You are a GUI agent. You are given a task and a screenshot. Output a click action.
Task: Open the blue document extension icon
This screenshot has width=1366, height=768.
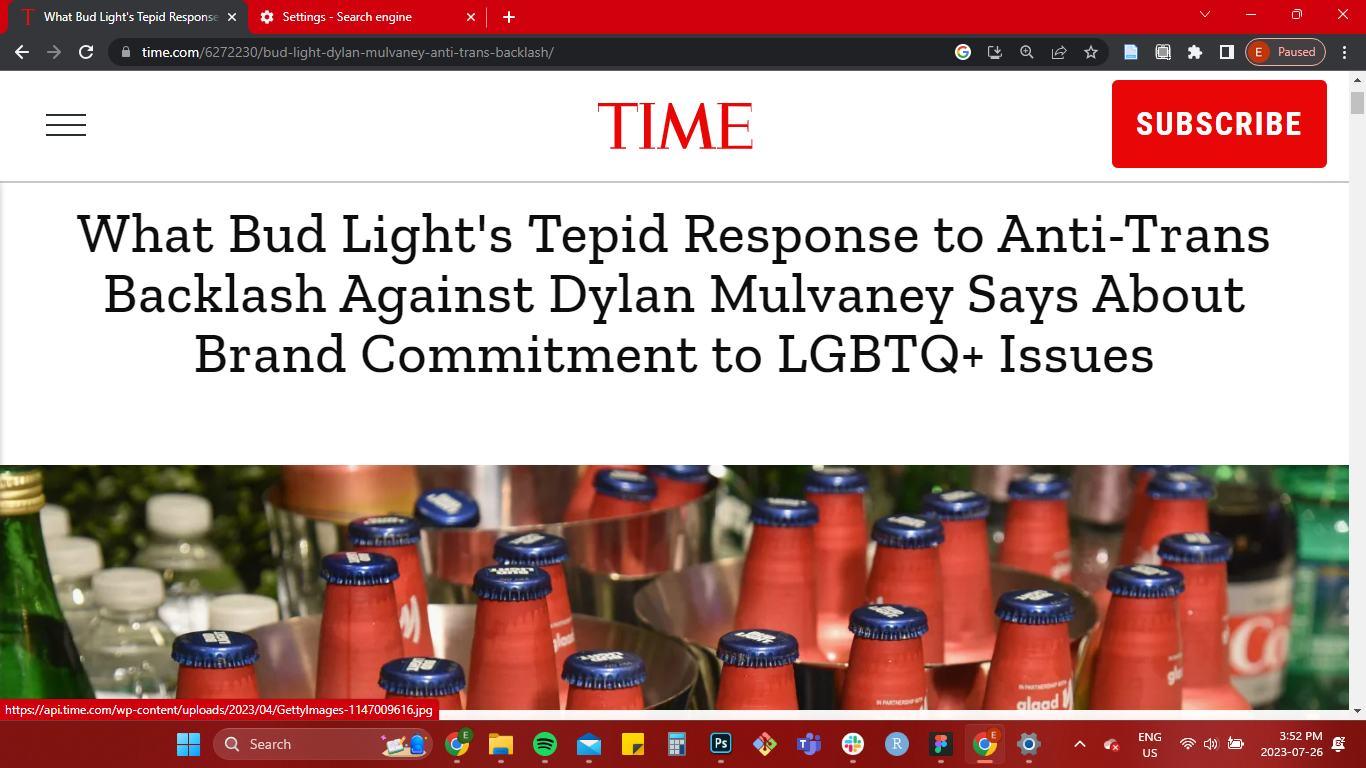pyautogui.click(x=1131, y=52)
